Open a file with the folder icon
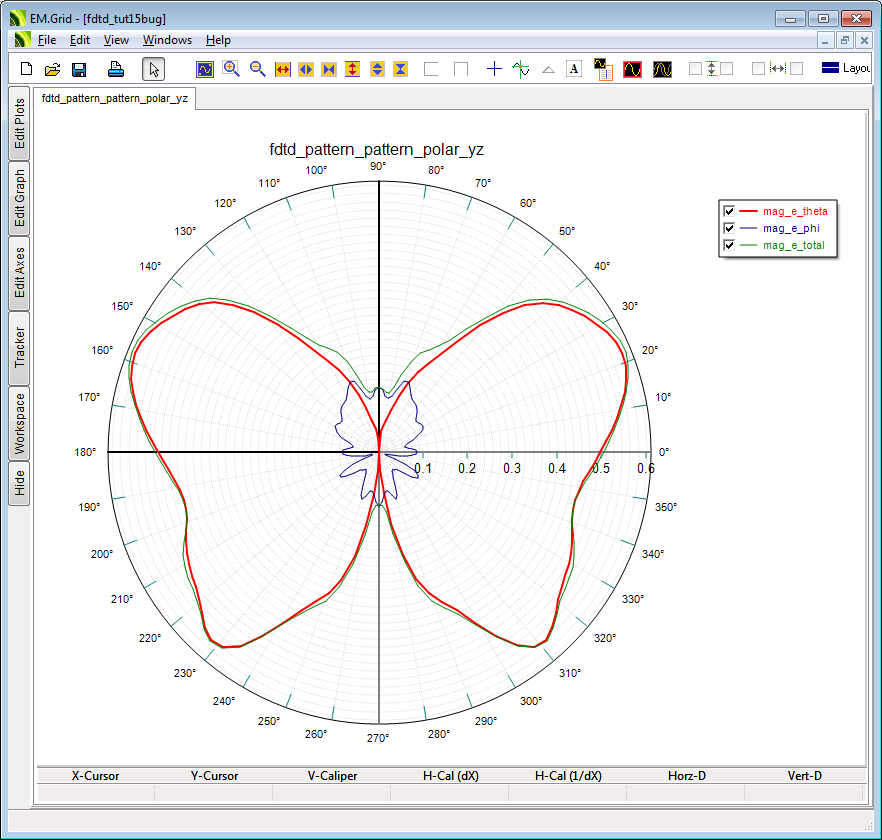The image size is (882, 840). pyautogui.click(x=53, y=69)
